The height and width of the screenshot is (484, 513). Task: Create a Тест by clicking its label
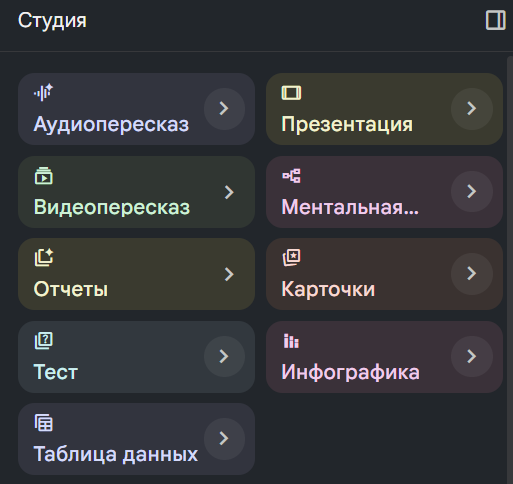click(56, 372)
